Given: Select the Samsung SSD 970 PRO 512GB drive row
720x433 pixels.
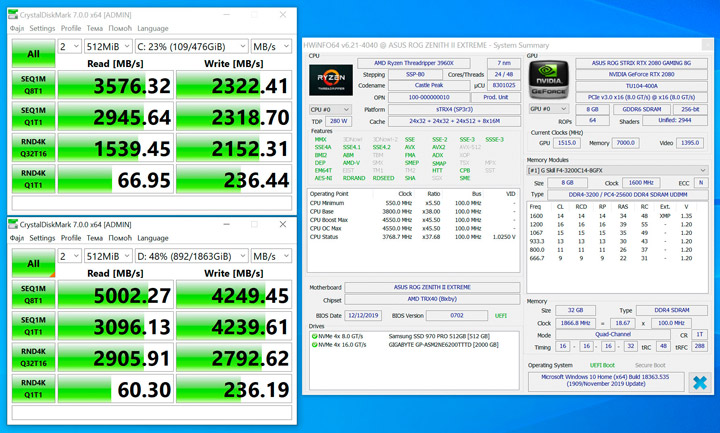Looking at the screenshot, I should click(x=415, y=337).
